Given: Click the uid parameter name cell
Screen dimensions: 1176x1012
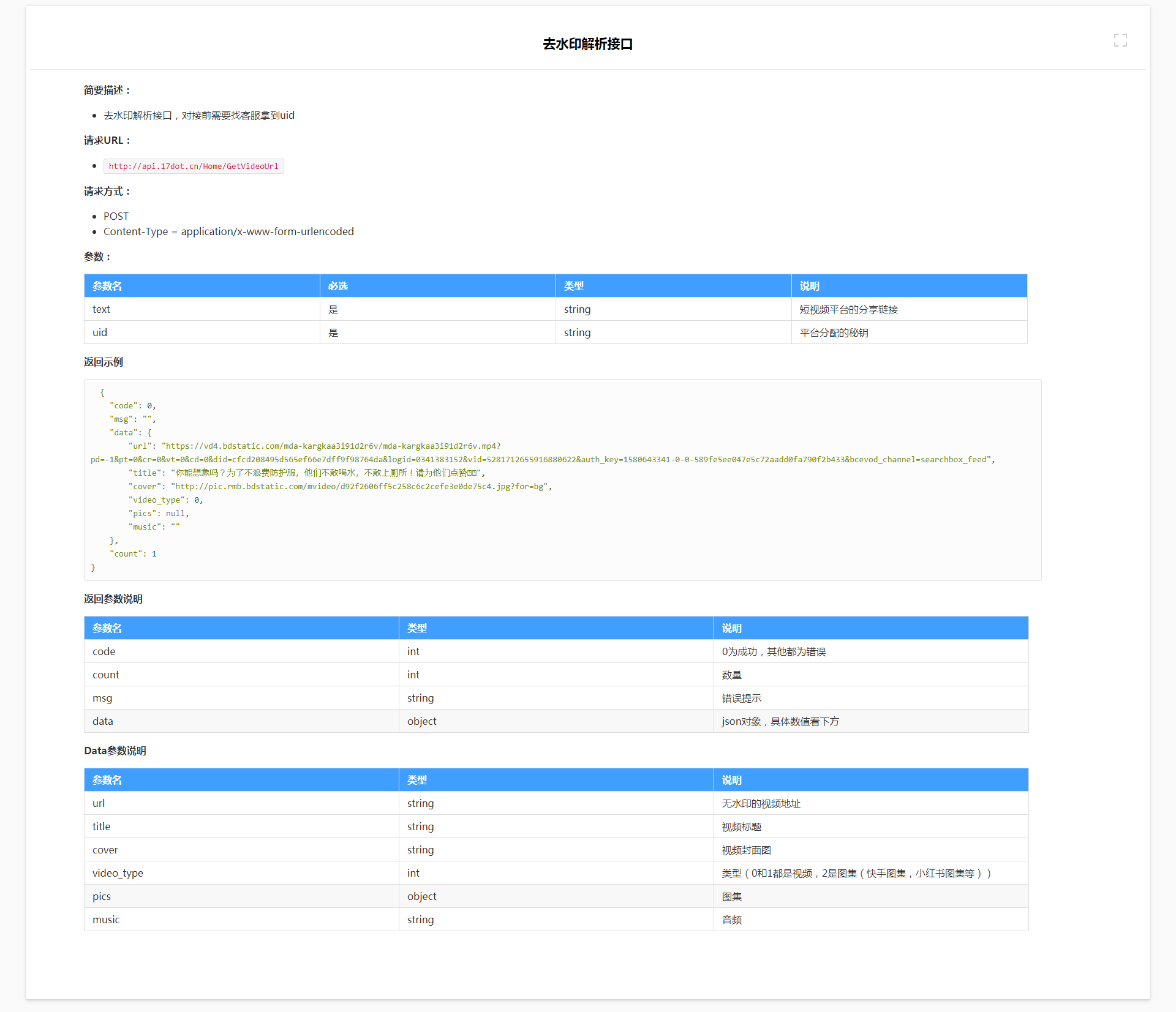Looking at the screenshot, I should [x=202, y=332].
